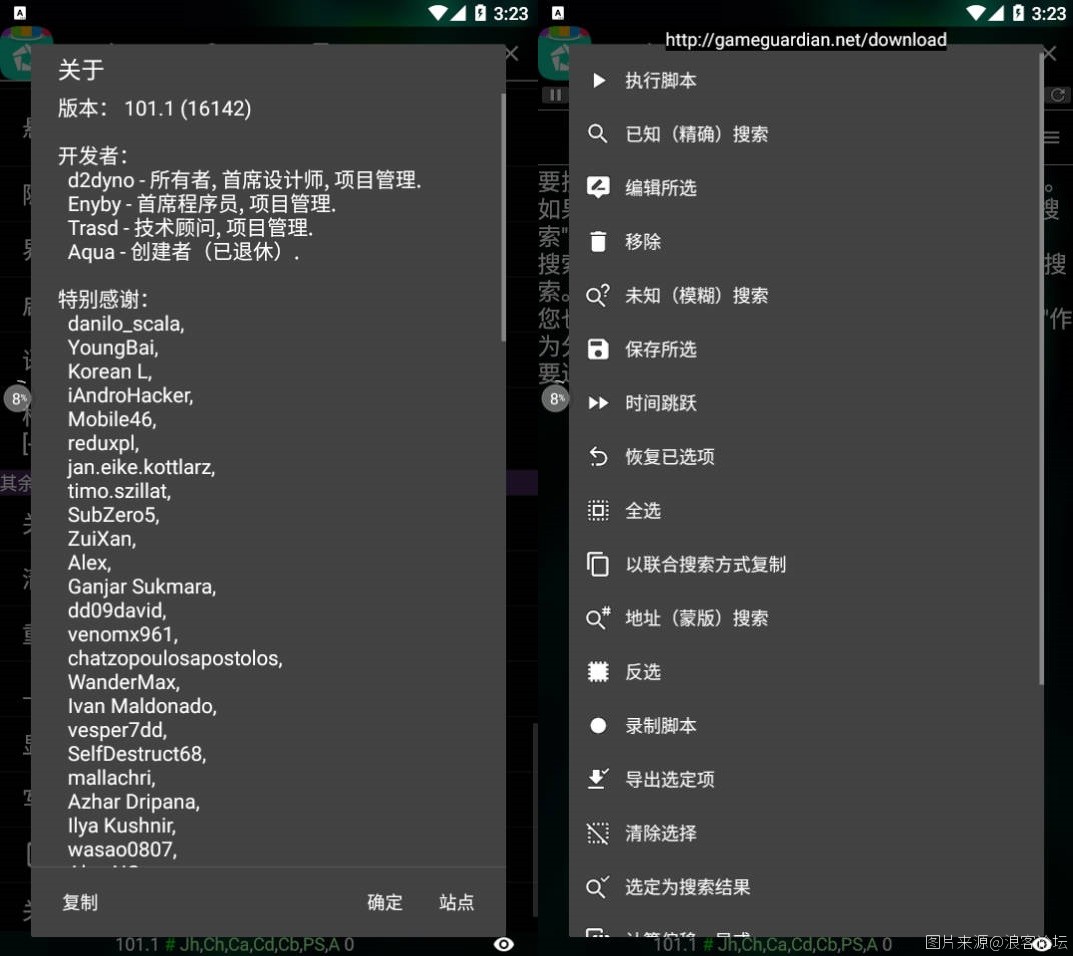
Task: Click the right menu list scrollbar
Action: pos(1041,370)
